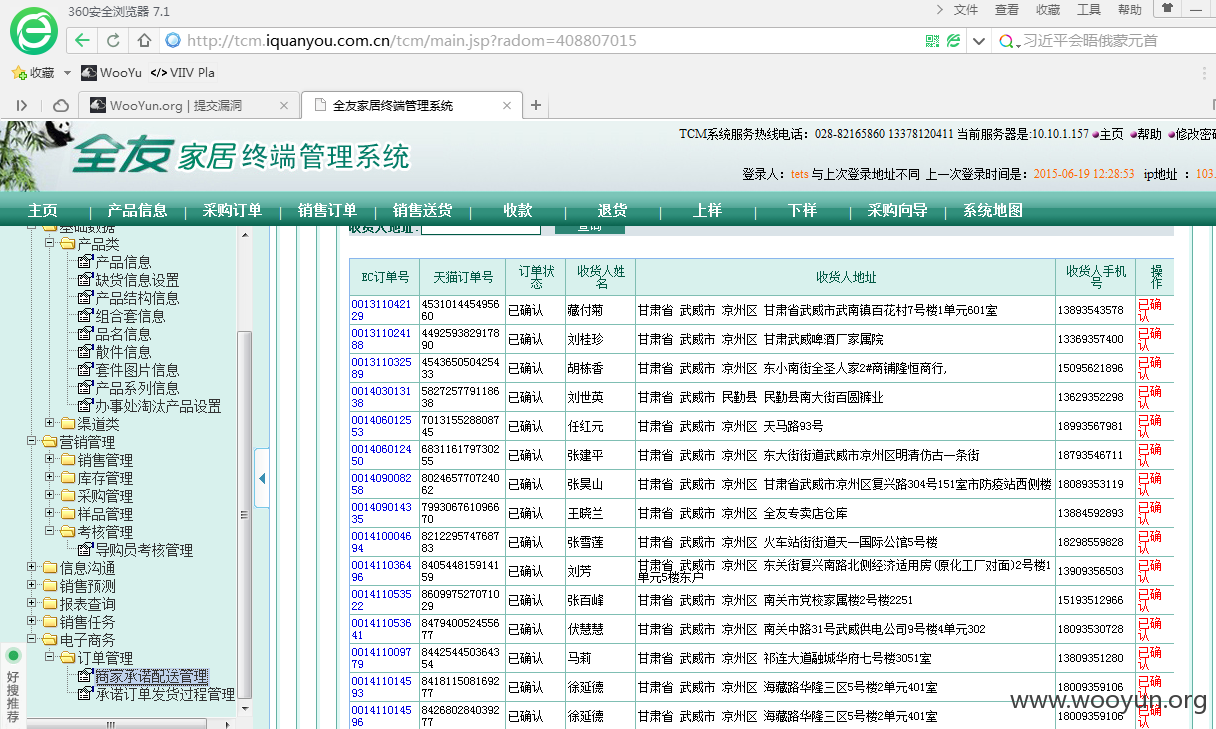Click the search magnifier icon
Viewport: 1216px width, 729px height.
coord(1006,41)
